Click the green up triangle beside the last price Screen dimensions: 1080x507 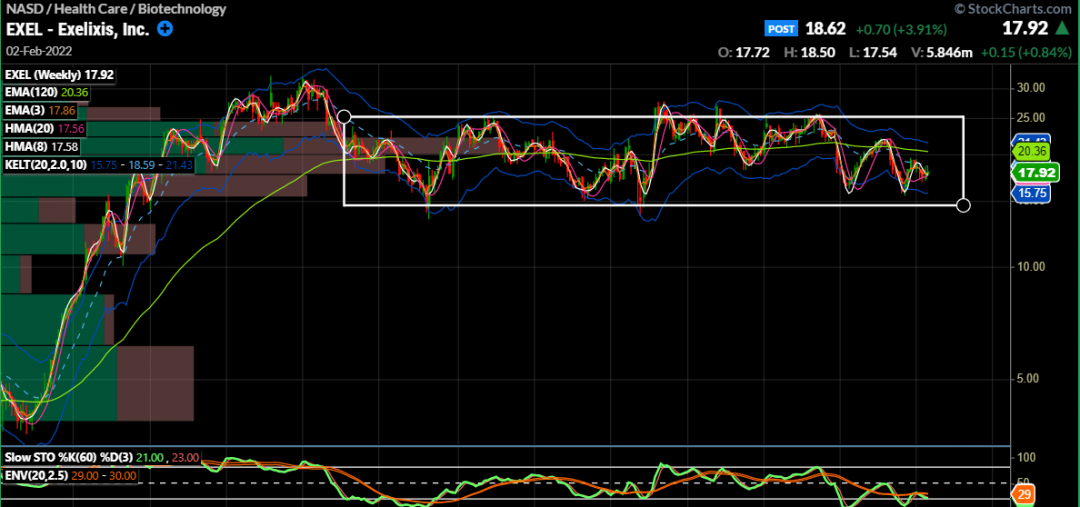tap(1062, 28)
